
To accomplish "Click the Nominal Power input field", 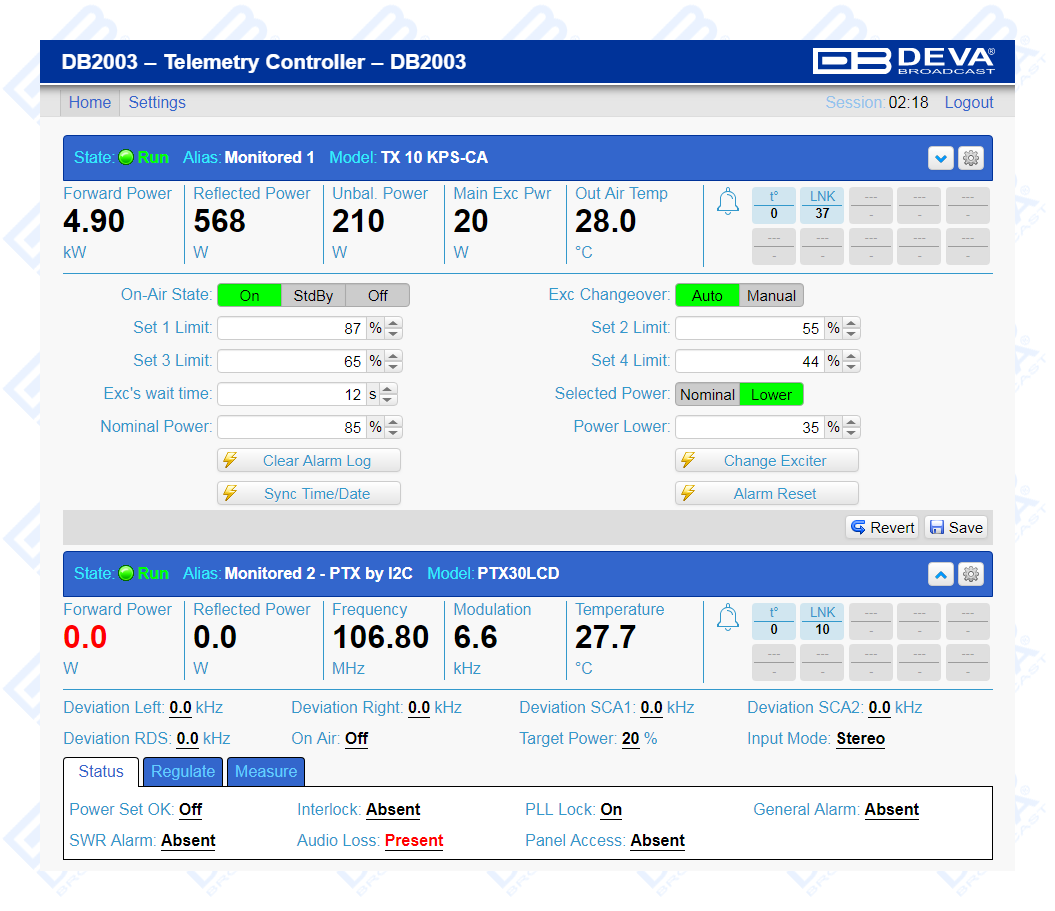I will pyautogui.click(x=290, y=427).
